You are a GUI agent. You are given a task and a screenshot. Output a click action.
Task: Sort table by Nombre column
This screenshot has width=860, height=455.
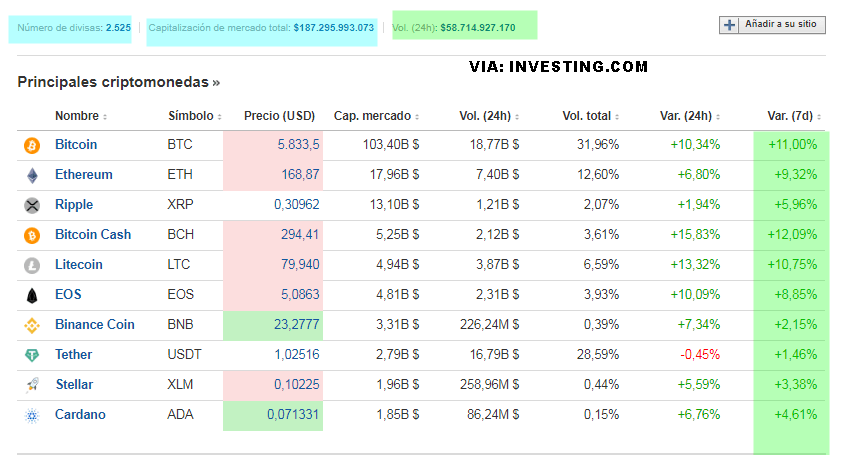pos(80,116)
